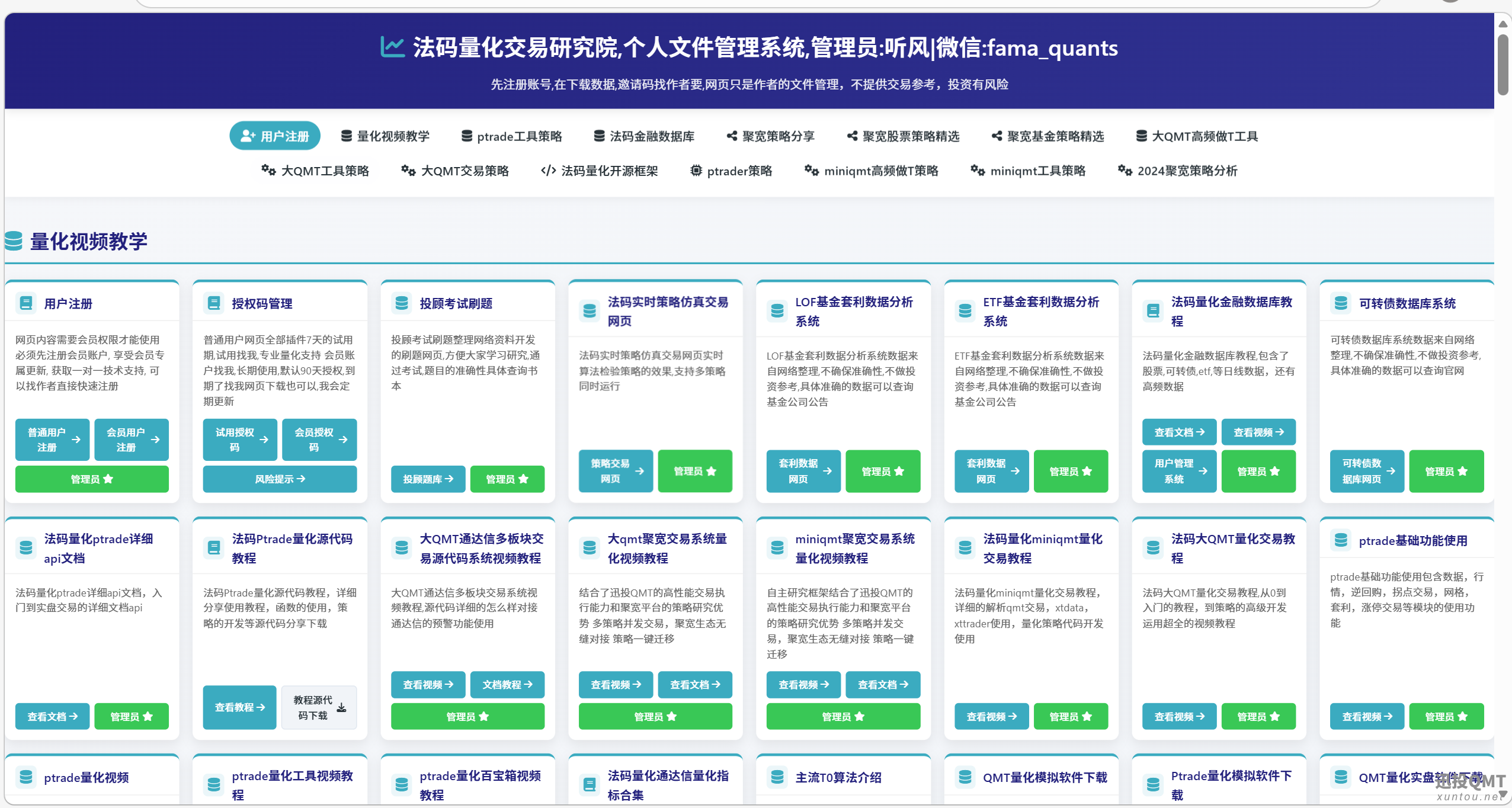Viewport: 1512px width, 808px height.
Task: Click the document icon on 用户注册 card
Action: pyautogui.click(x=26, y=303)
